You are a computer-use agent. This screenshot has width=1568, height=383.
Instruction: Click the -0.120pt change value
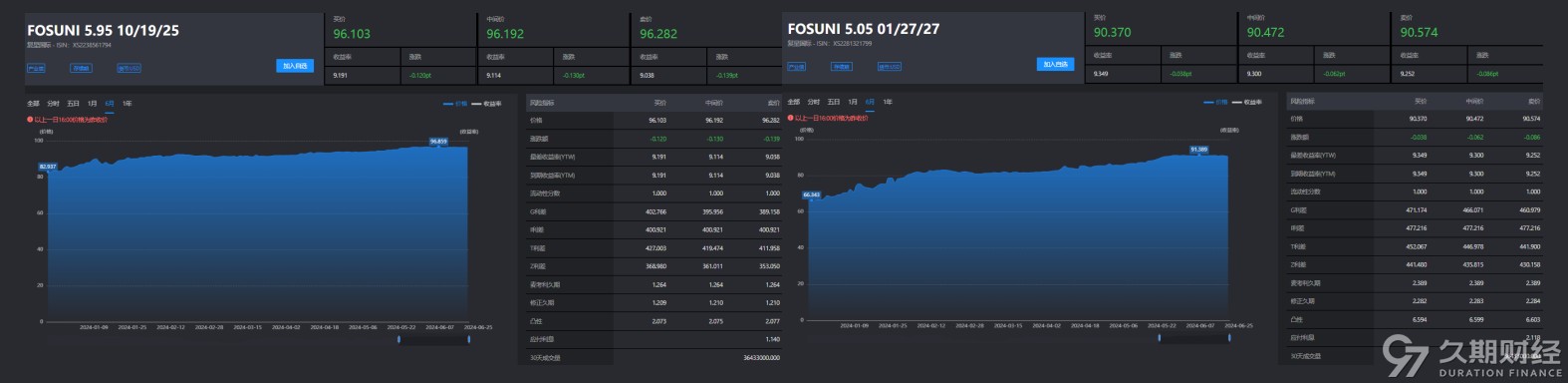click(420, 76)
